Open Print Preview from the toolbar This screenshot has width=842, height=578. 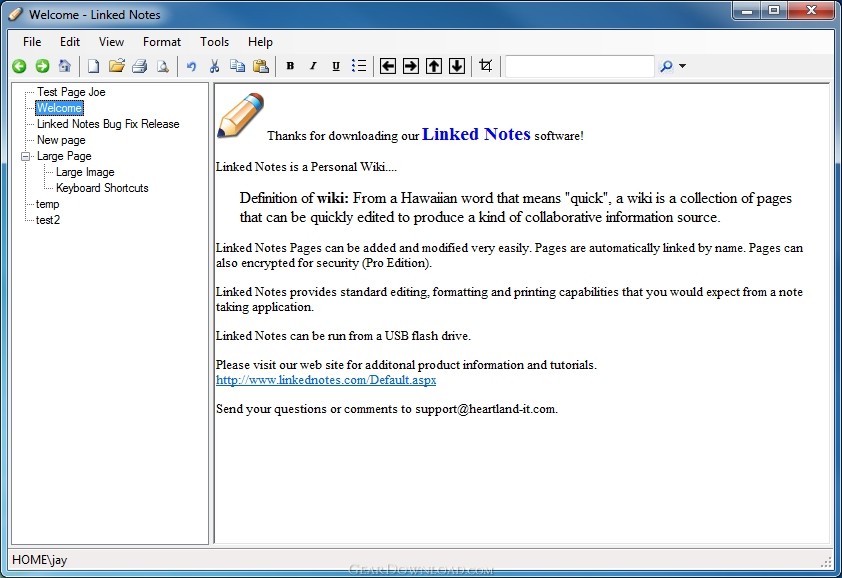coord(162,66)
